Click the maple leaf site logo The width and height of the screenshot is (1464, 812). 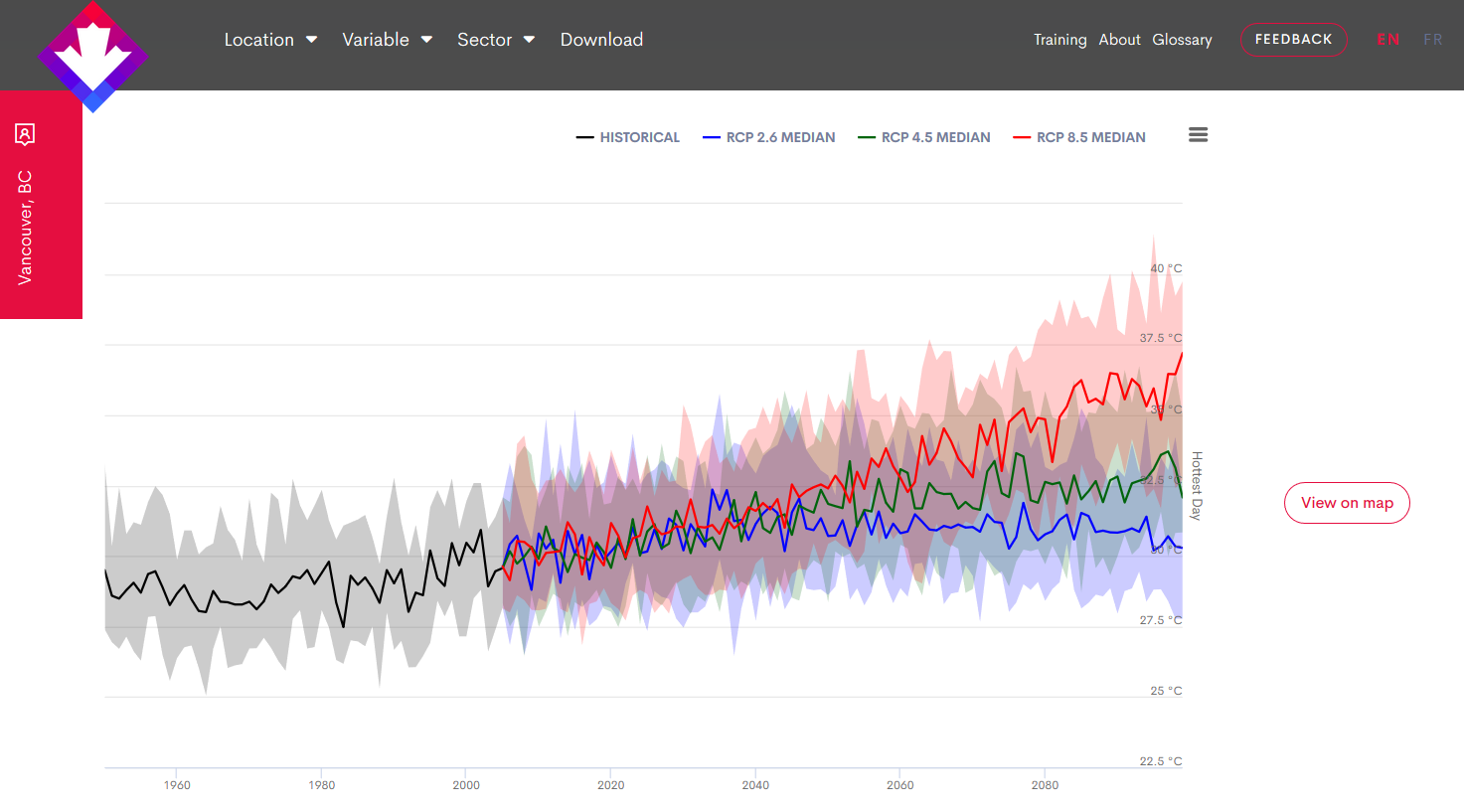[x=92, y=56]
